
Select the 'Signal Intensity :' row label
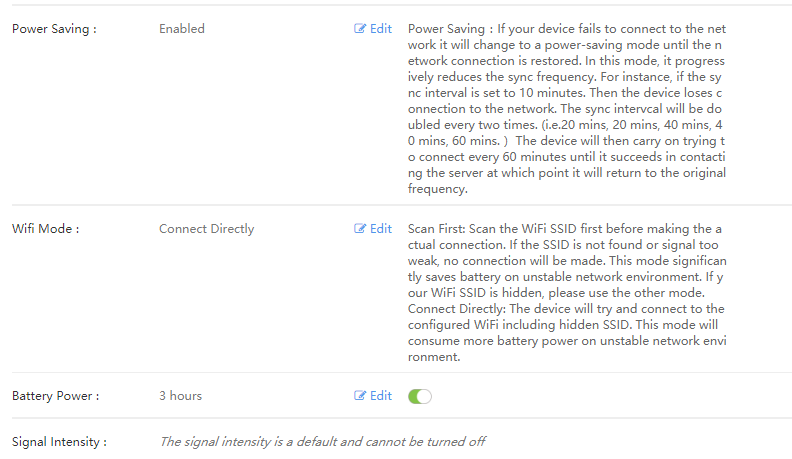[60, 442]
